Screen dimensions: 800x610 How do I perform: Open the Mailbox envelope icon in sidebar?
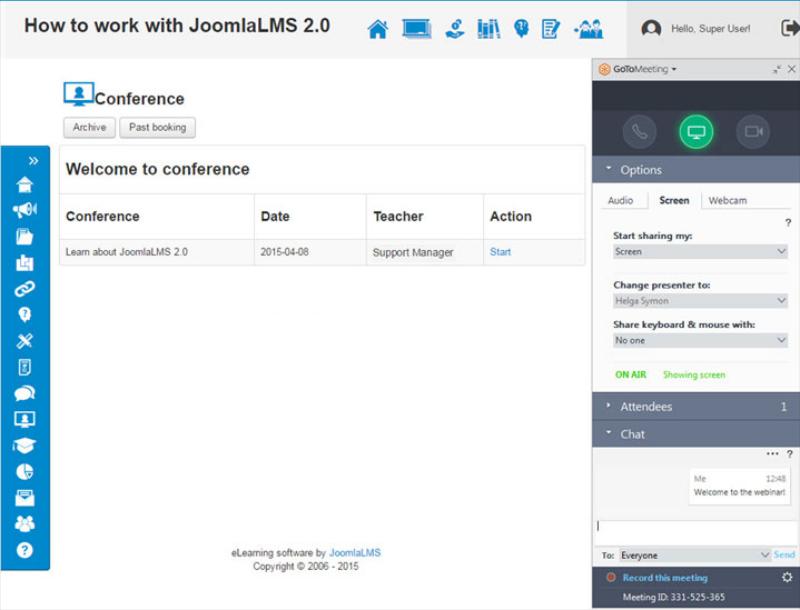point(24,498)
